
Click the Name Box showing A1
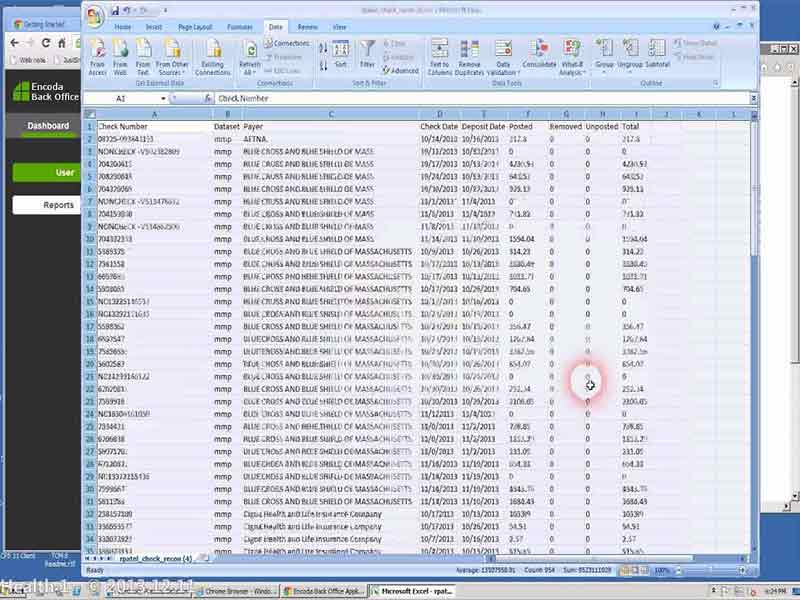[121, 98]
